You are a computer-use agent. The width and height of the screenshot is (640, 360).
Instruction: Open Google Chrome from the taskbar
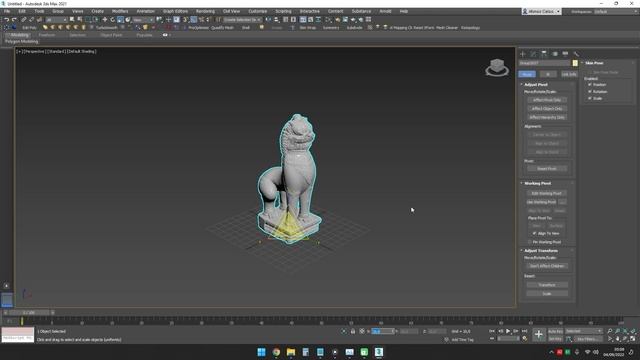click(x=276, y=352)
